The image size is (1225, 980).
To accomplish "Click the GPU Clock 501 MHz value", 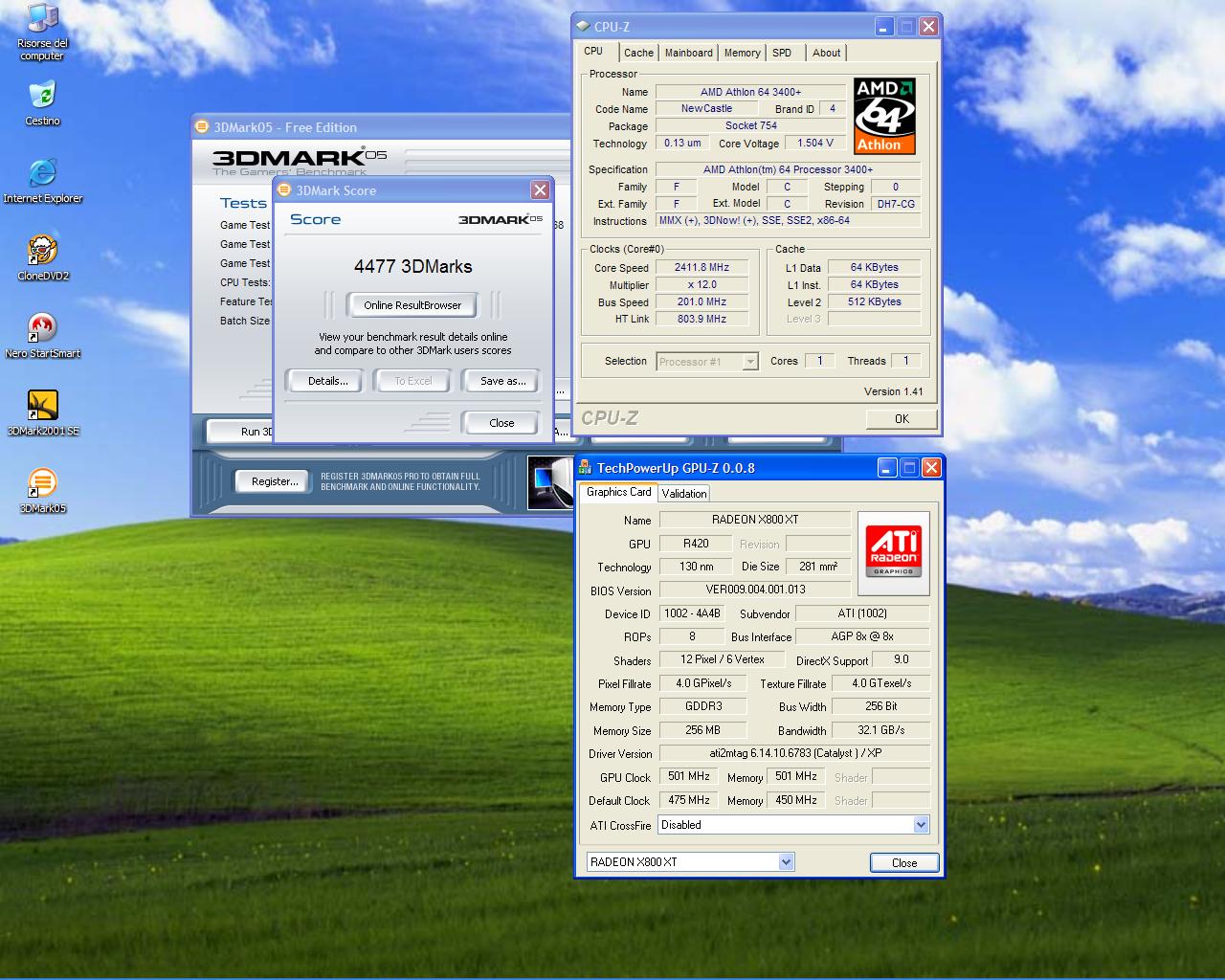I will pyautogui.click(x=689, y=776).
